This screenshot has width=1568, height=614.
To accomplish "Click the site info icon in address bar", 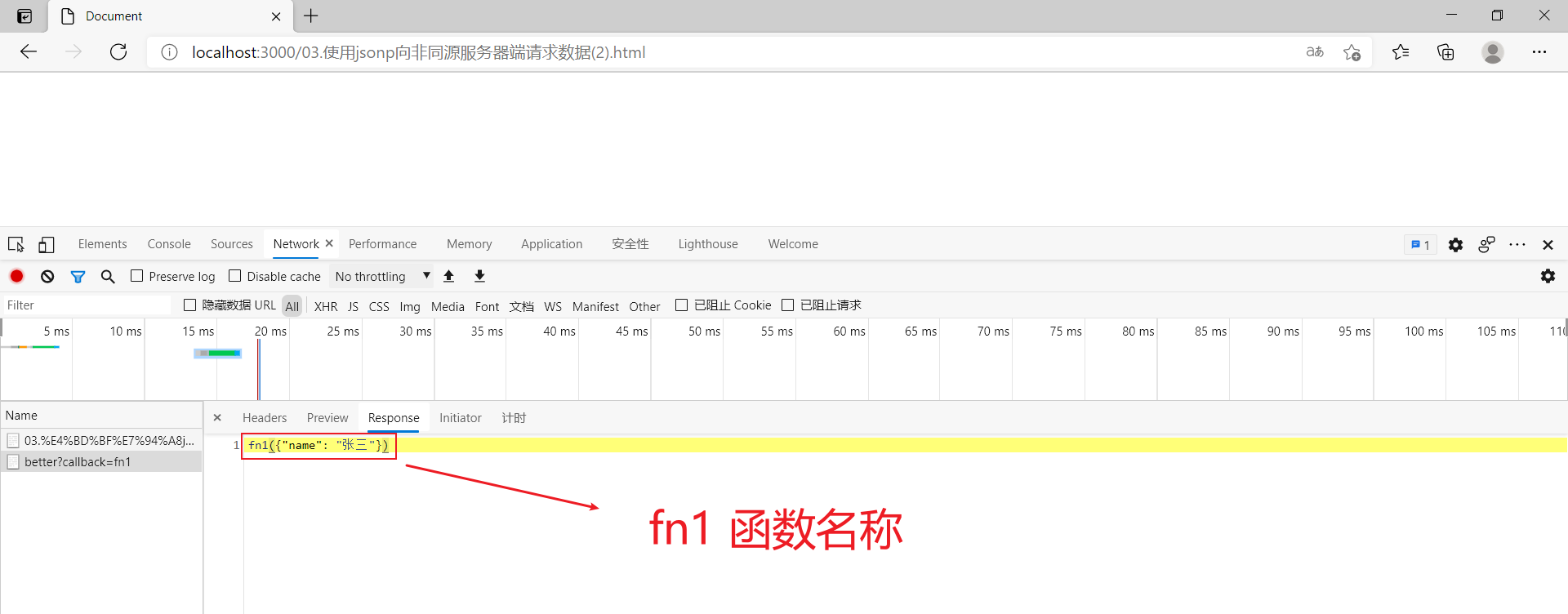I will coord(169,52).
